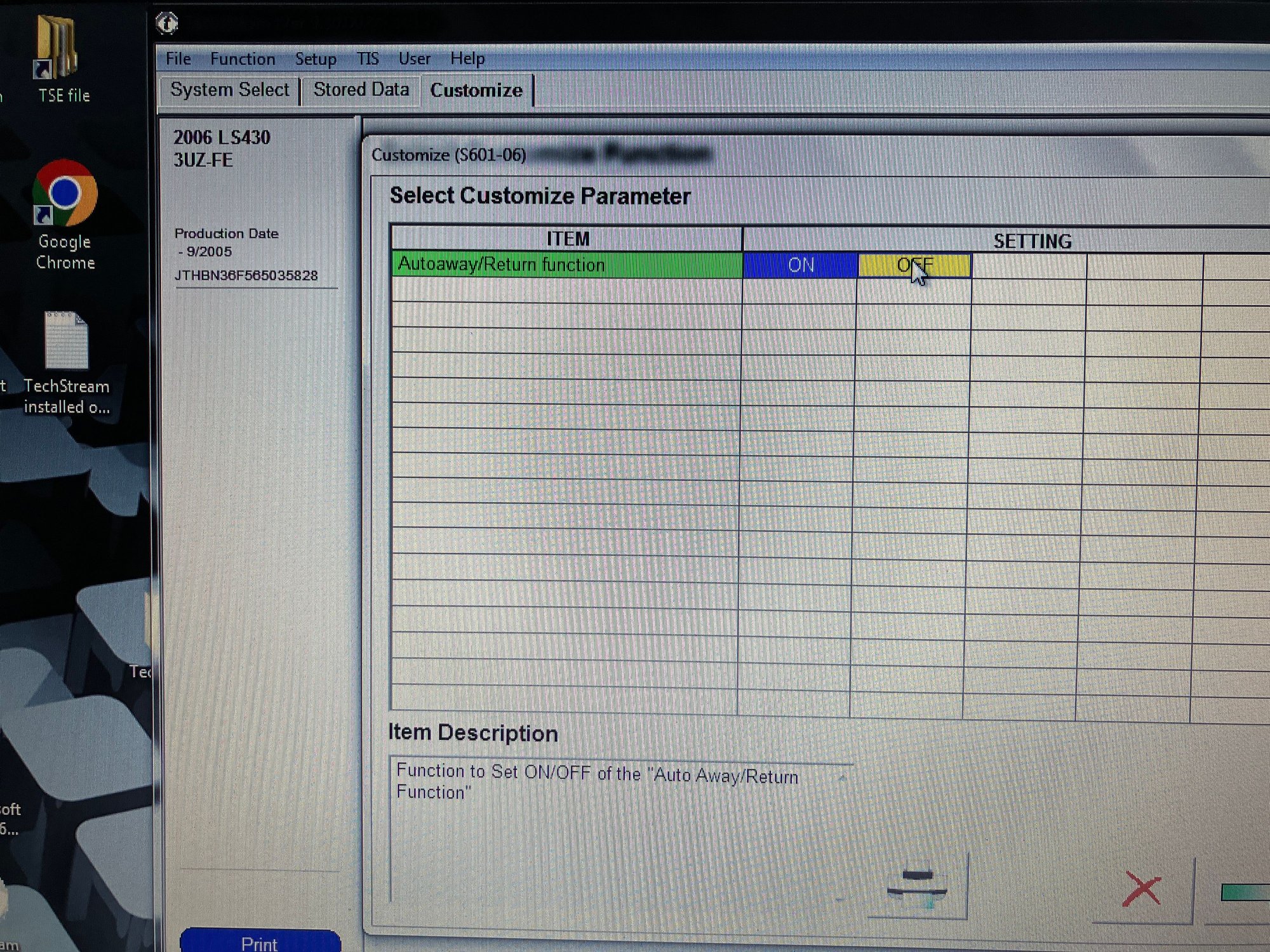Switch to the System Select tab

point(230,90)
